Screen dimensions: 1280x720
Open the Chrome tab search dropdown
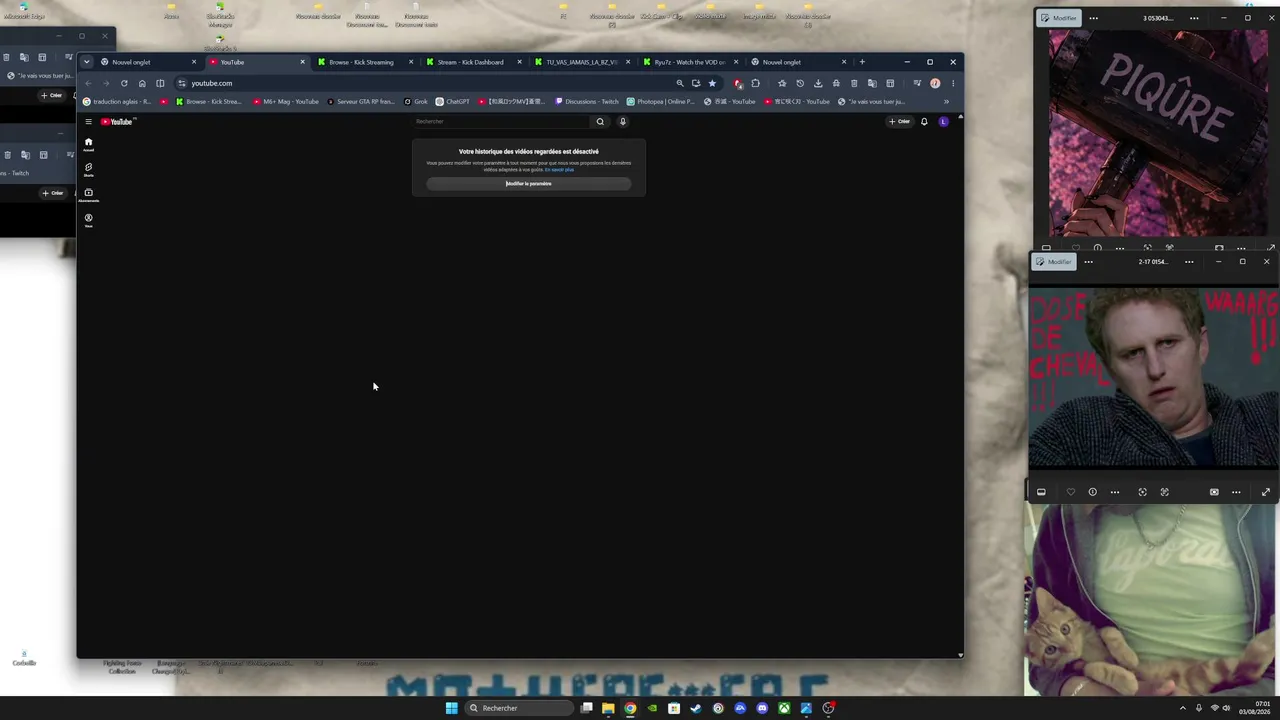pyautogui.click(x=87, y=62)
